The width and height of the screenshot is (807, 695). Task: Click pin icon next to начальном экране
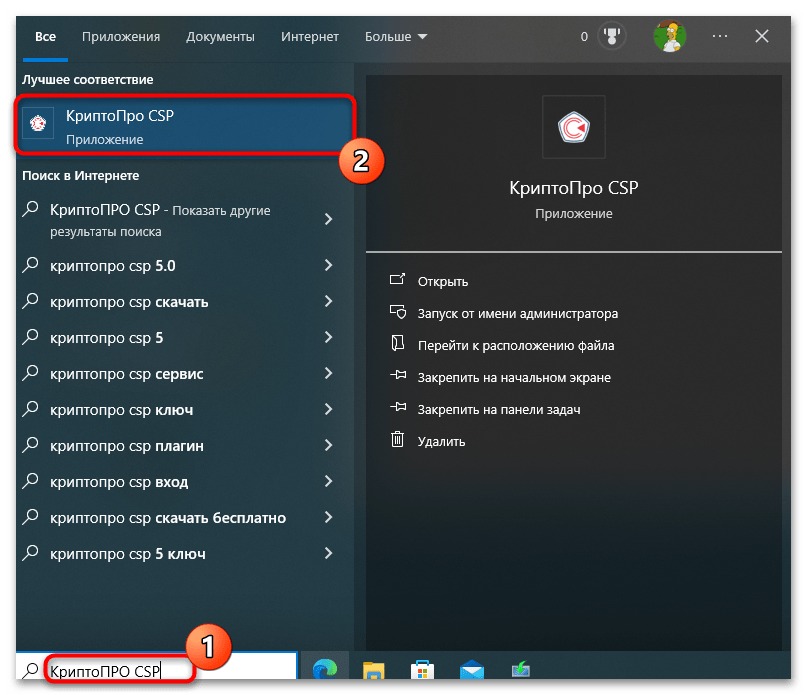point(398,375)
